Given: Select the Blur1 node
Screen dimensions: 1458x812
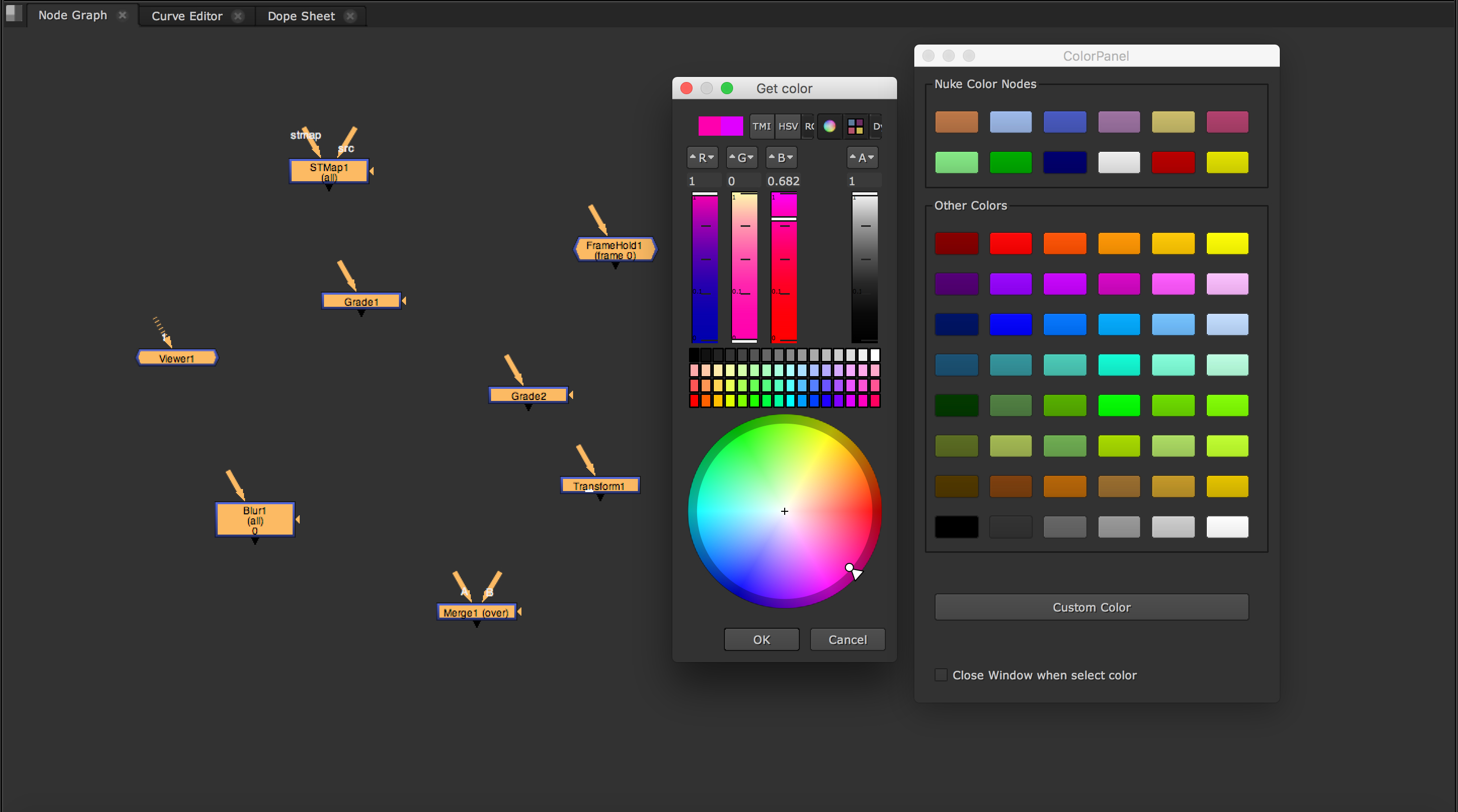Looking at the screenshot, I should (x=254, y=519).
